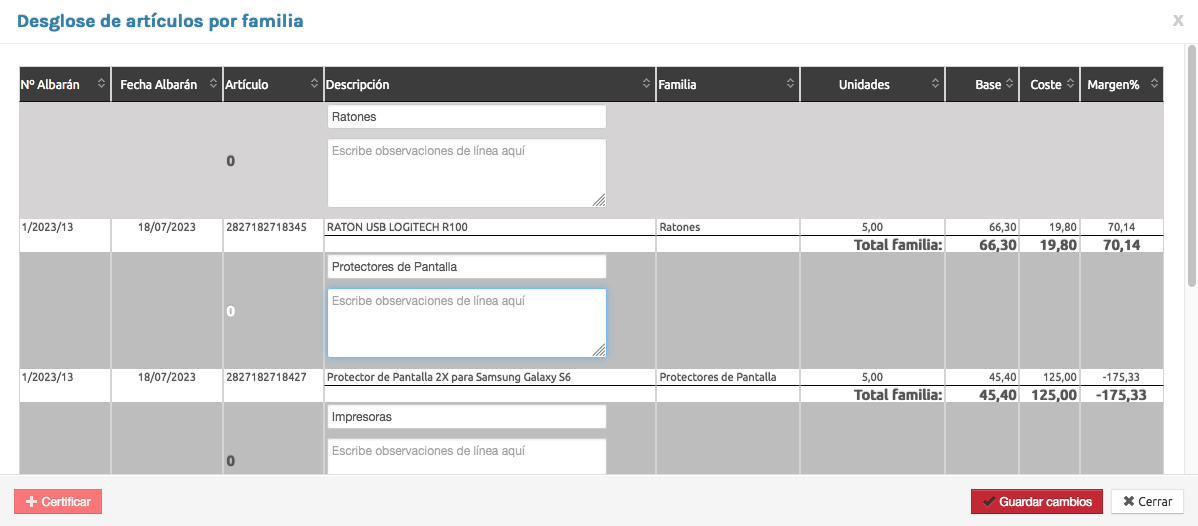1198x526 pixels.
Task: Click observations textarea under Impresoras
Action: [x=466, y=457]
